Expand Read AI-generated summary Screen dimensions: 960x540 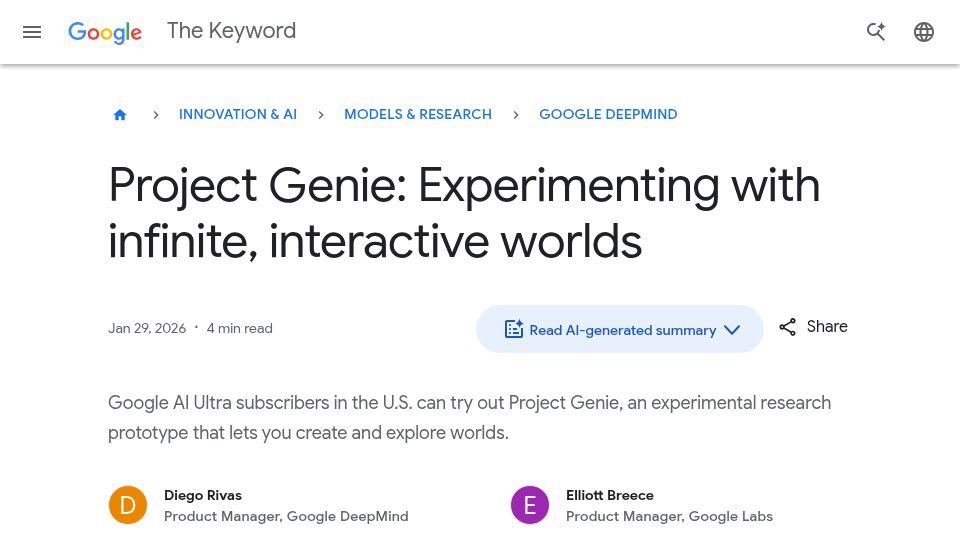pyautogui.click(x=620, y=329)
